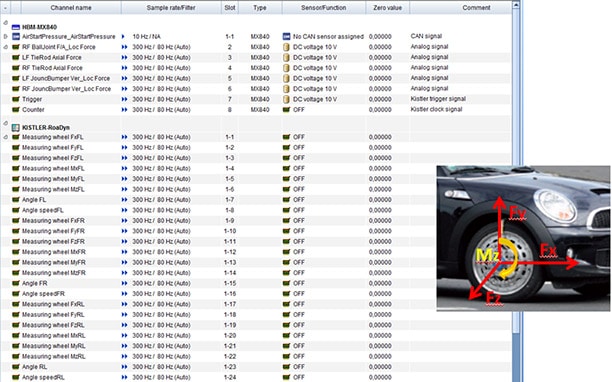Click DC voltage sensor icon in slot 2 row
Screen dimensions: 612x382
286,47
